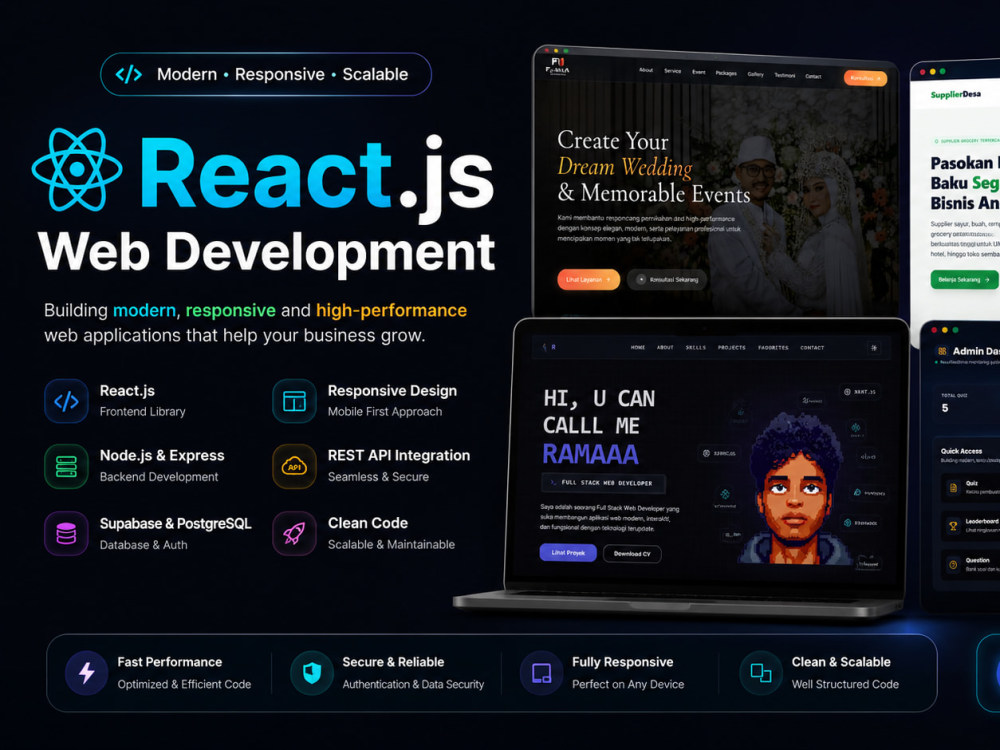Open Service in the wedding site menu

673,71
